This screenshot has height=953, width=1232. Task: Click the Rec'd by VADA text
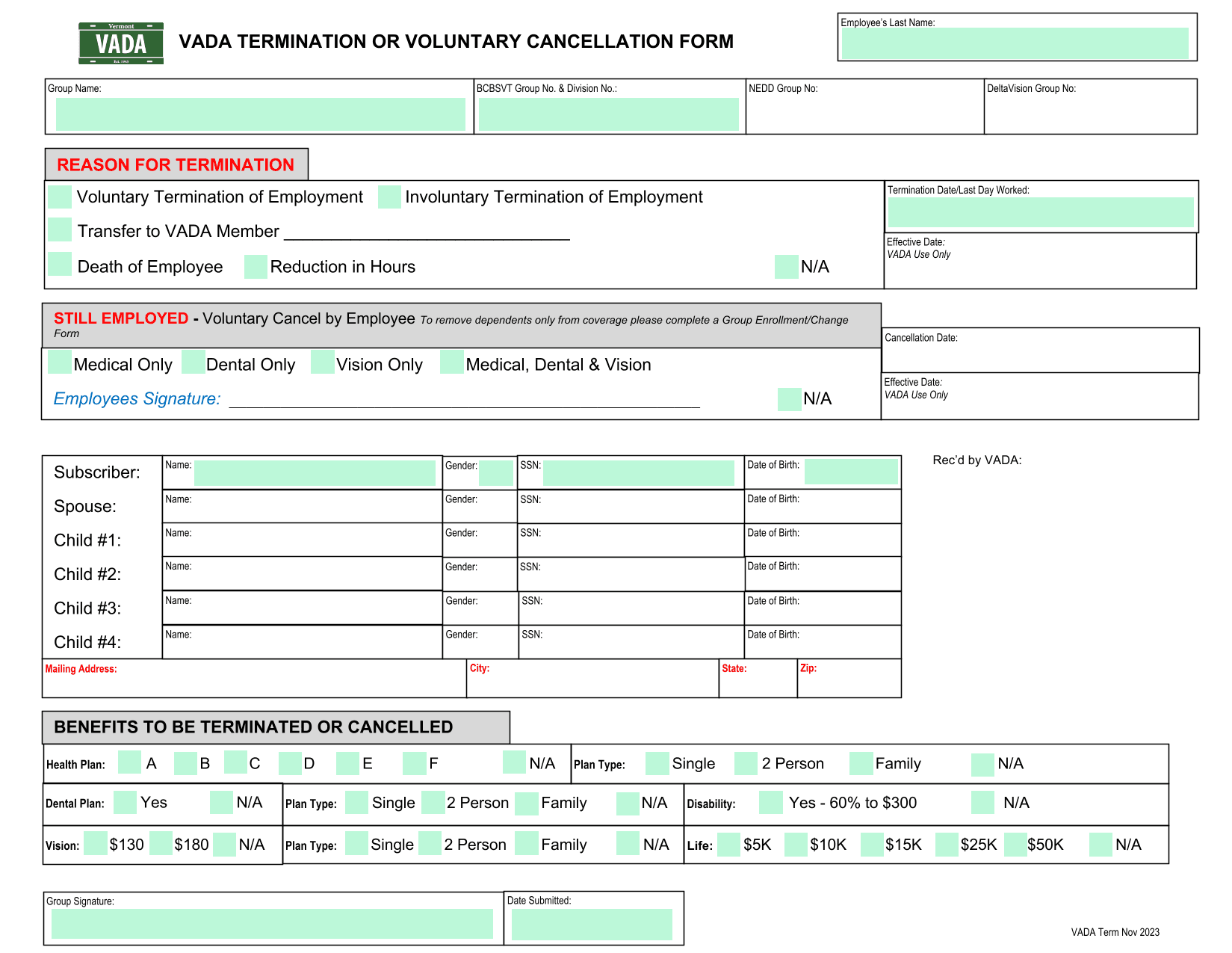(977, 460)
